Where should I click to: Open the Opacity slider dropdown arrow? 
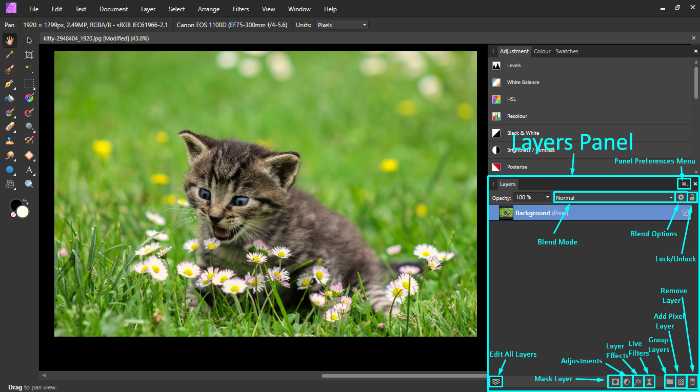pyautogui.click(x=548, y=197)
